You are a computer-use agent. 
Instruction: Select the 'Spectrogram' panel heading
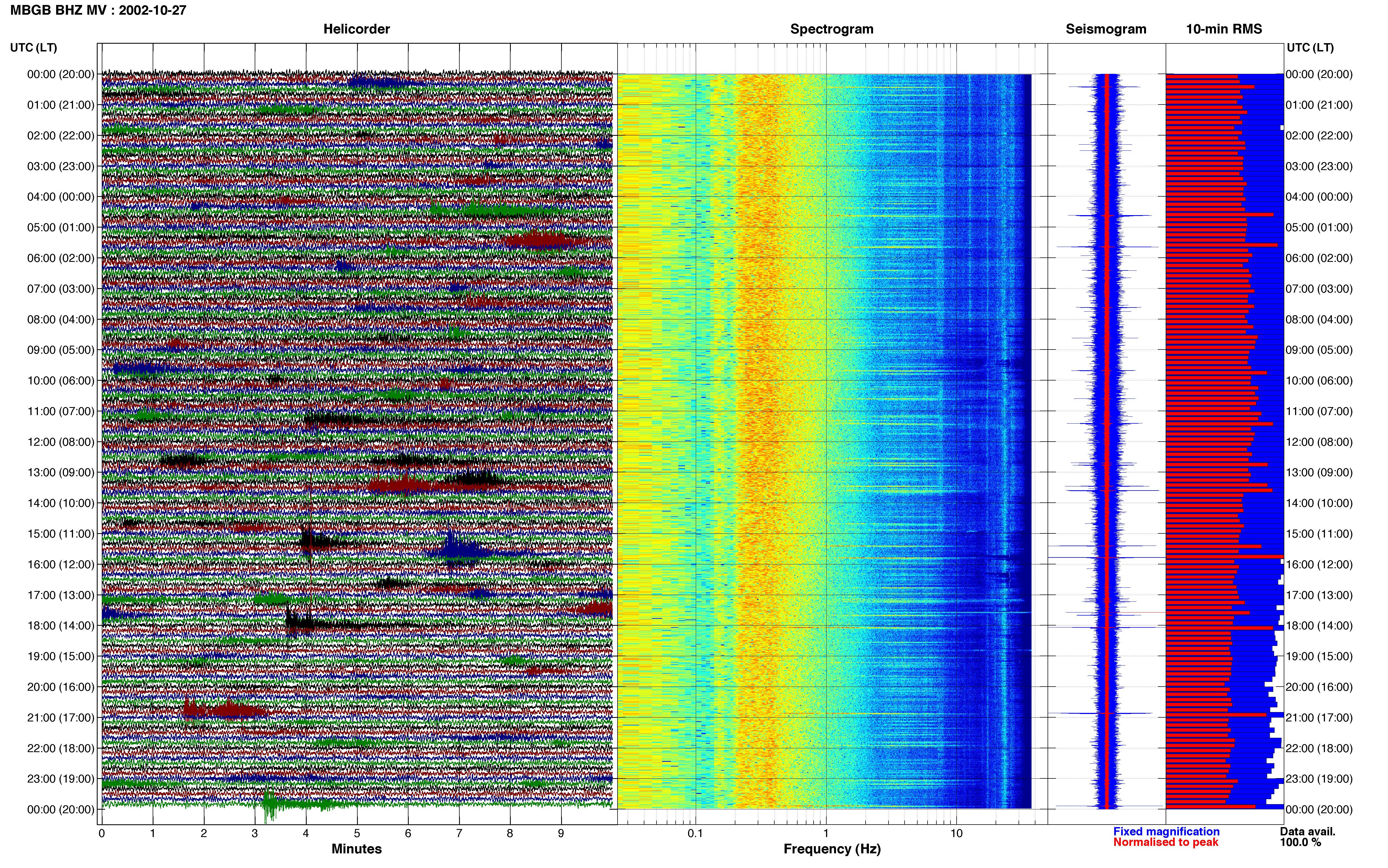point(832,29)
